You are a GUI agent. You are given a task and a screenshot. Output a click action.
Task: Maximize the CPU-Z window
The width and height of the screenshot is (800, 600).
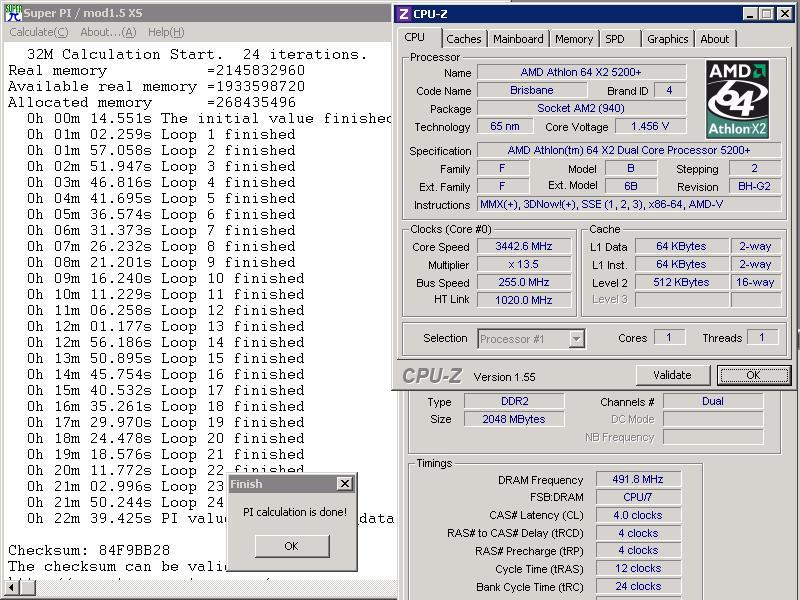pyautogui.click(x=766, y=14)
